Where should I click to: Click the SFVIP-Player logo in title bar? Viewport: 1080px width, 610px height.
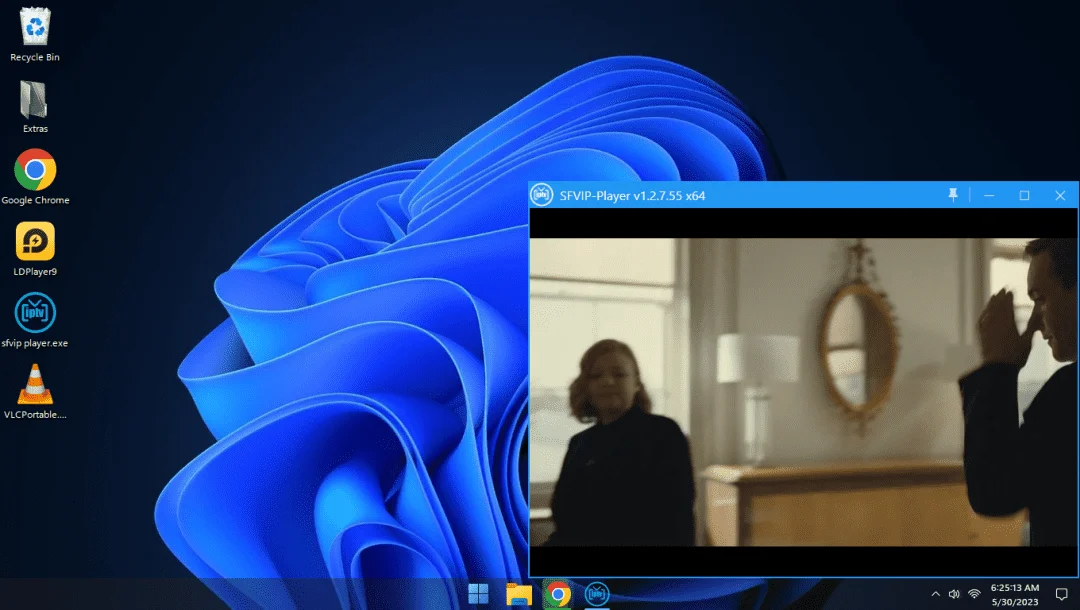click(x=541, y=196)
